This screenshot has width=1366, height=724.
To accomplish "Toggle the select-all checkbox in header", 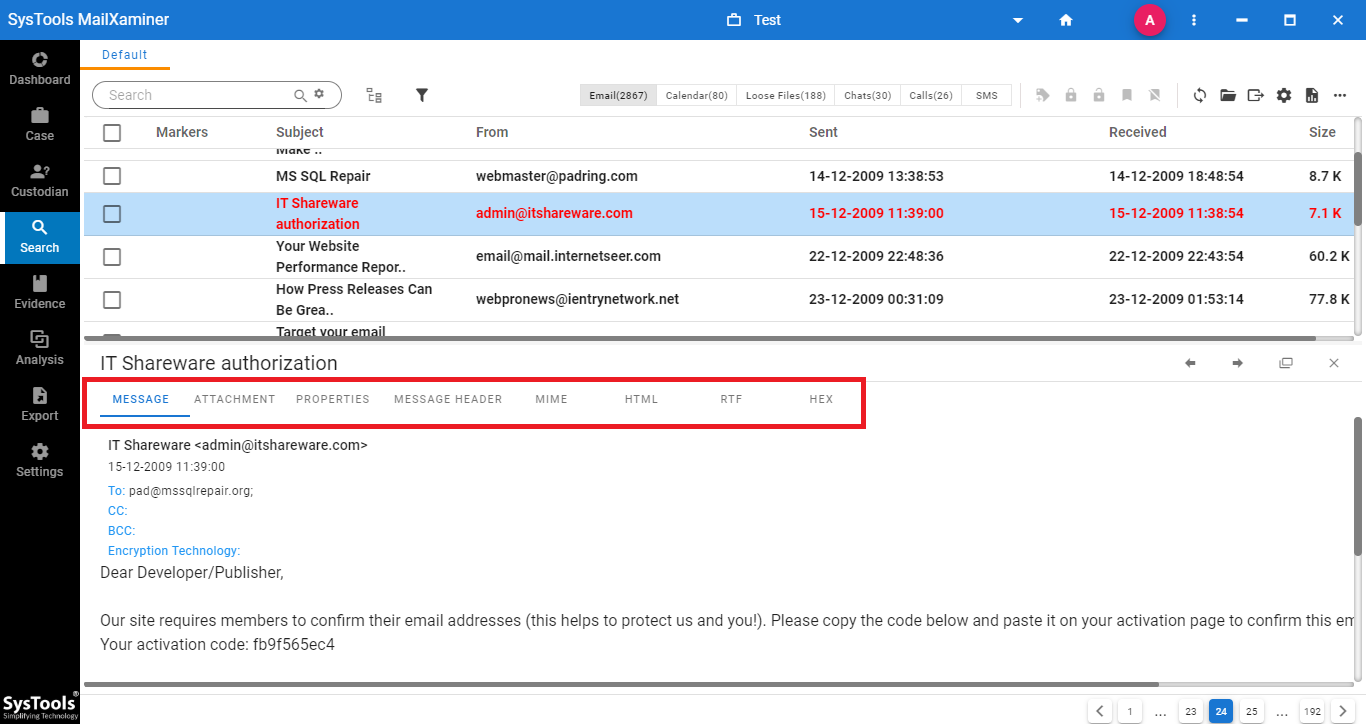I will pyautogui.click(x=112, y=132).
